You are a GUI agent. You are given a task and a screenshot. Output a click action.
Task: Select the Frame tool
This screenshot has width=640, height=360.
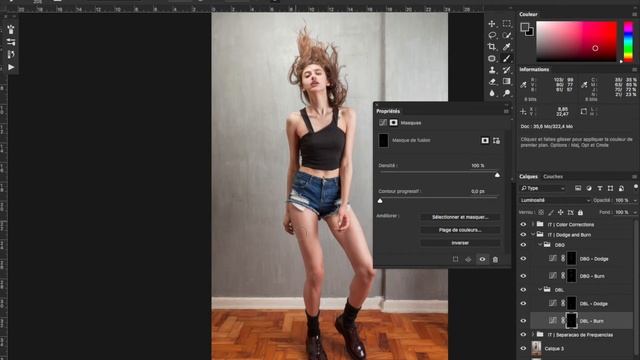tap(492, 58)
